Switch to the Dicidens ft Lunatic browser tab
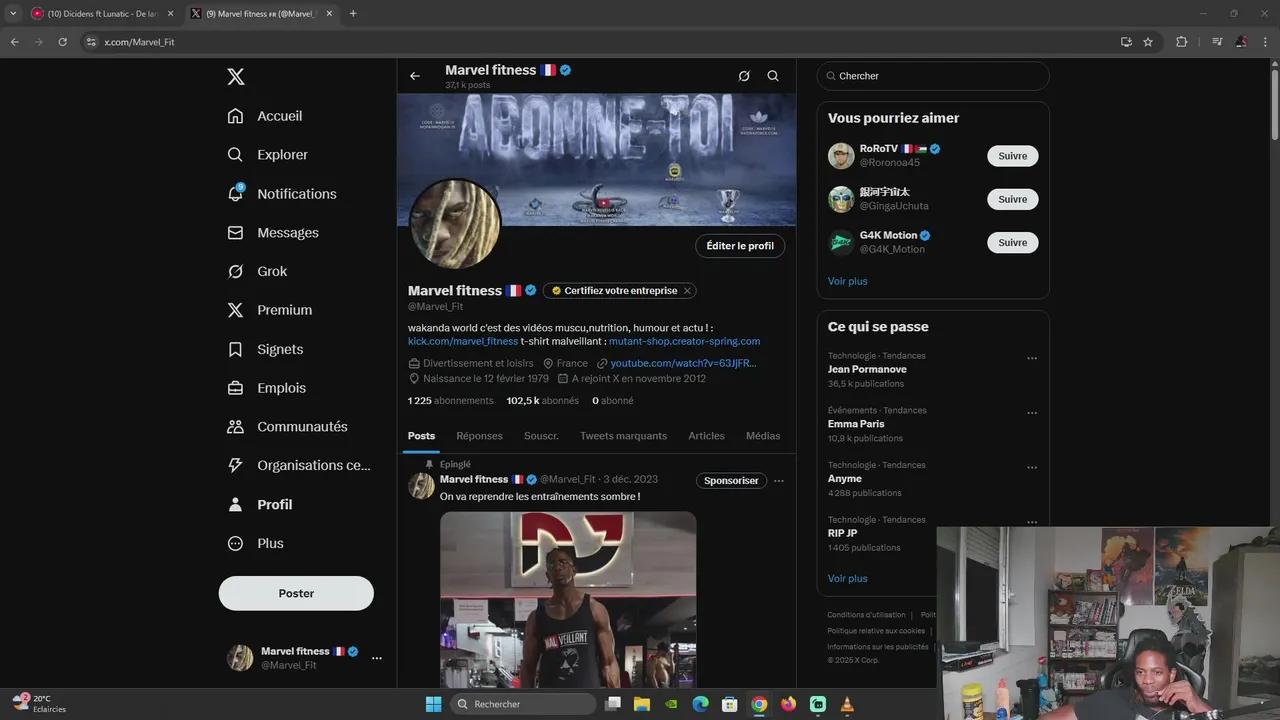Screen dimensions: 1280x720 point(102,13)
